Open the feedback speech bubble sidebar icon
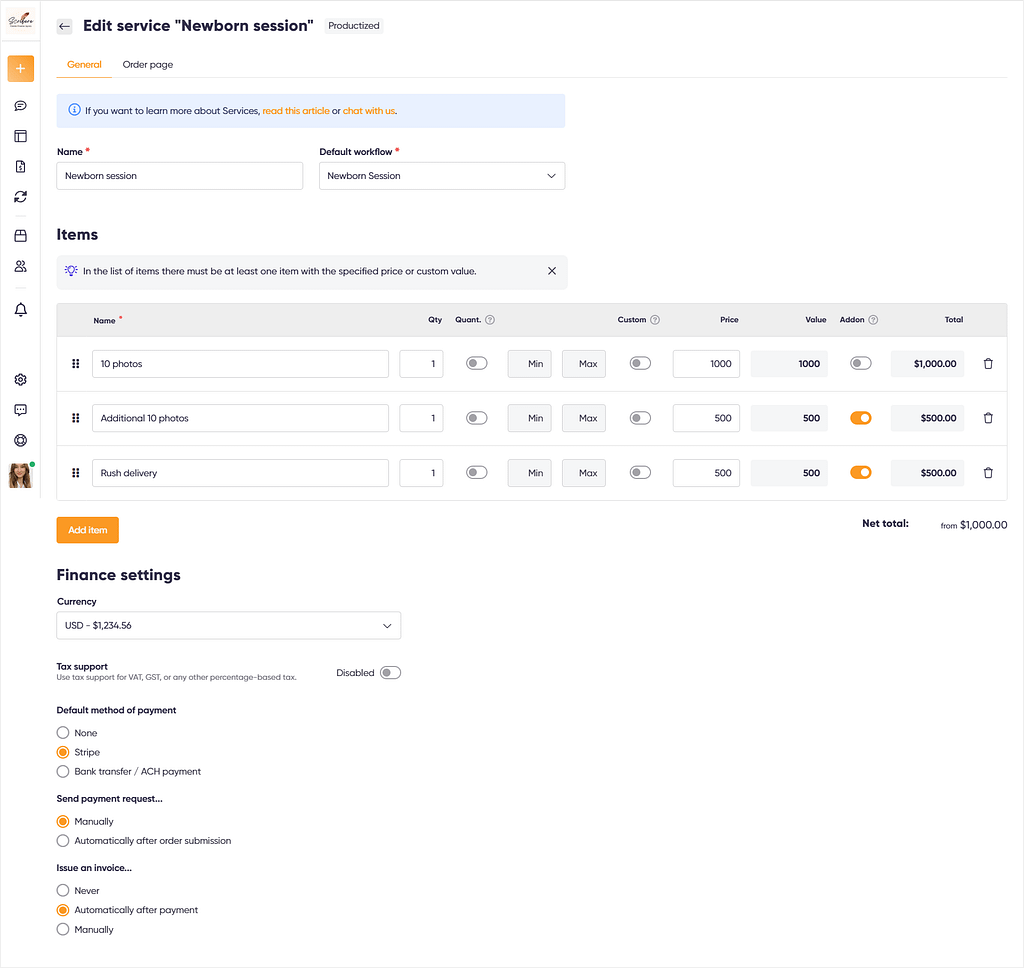1024x968 pixels. [20, 410]
